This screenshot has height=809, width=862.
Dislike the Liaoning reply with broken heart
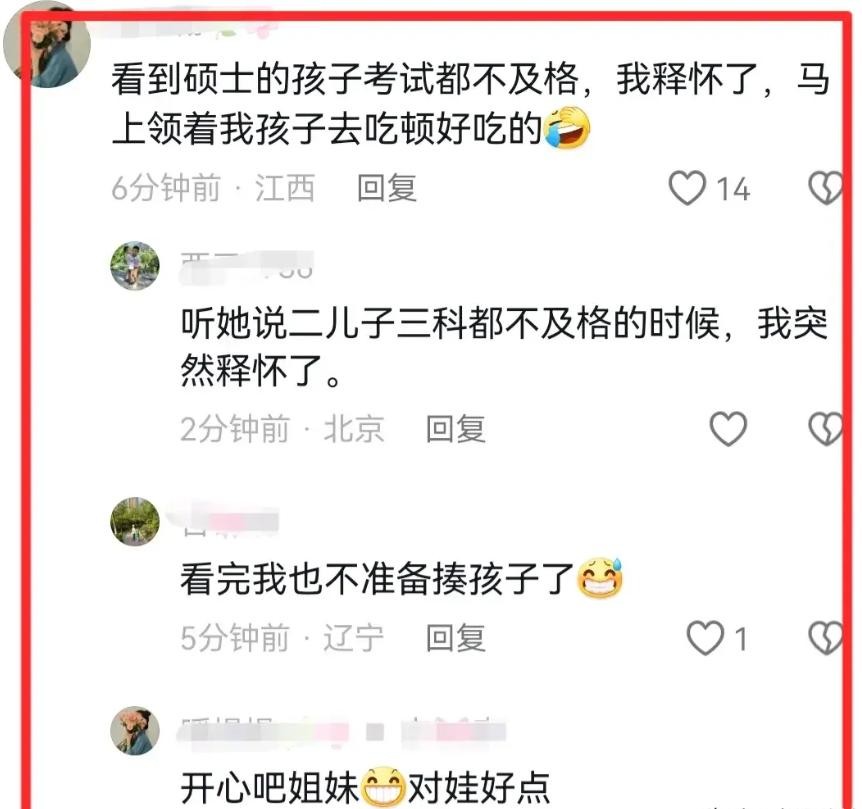click(x=826, y=638)
